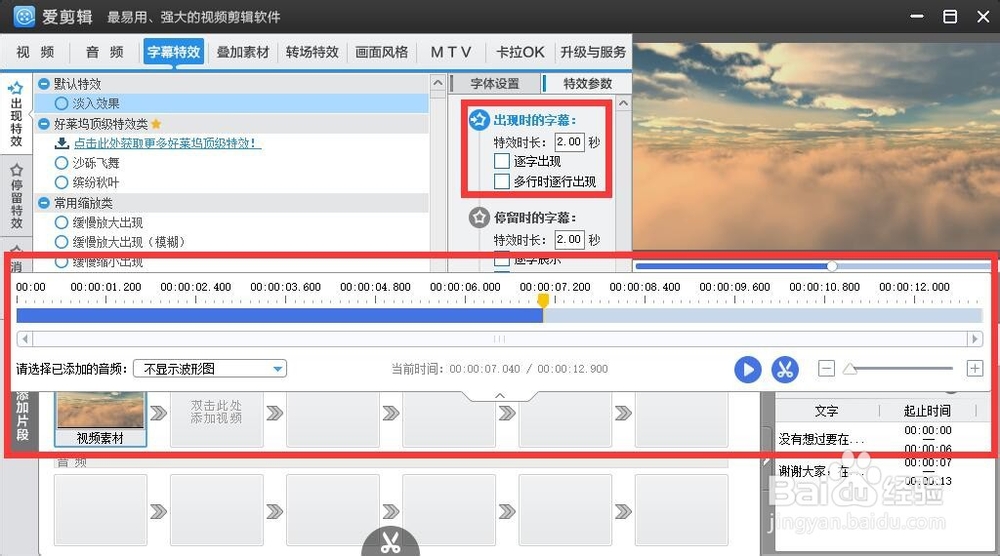Minimize the 爱剪辑 window

click(916, 17)
